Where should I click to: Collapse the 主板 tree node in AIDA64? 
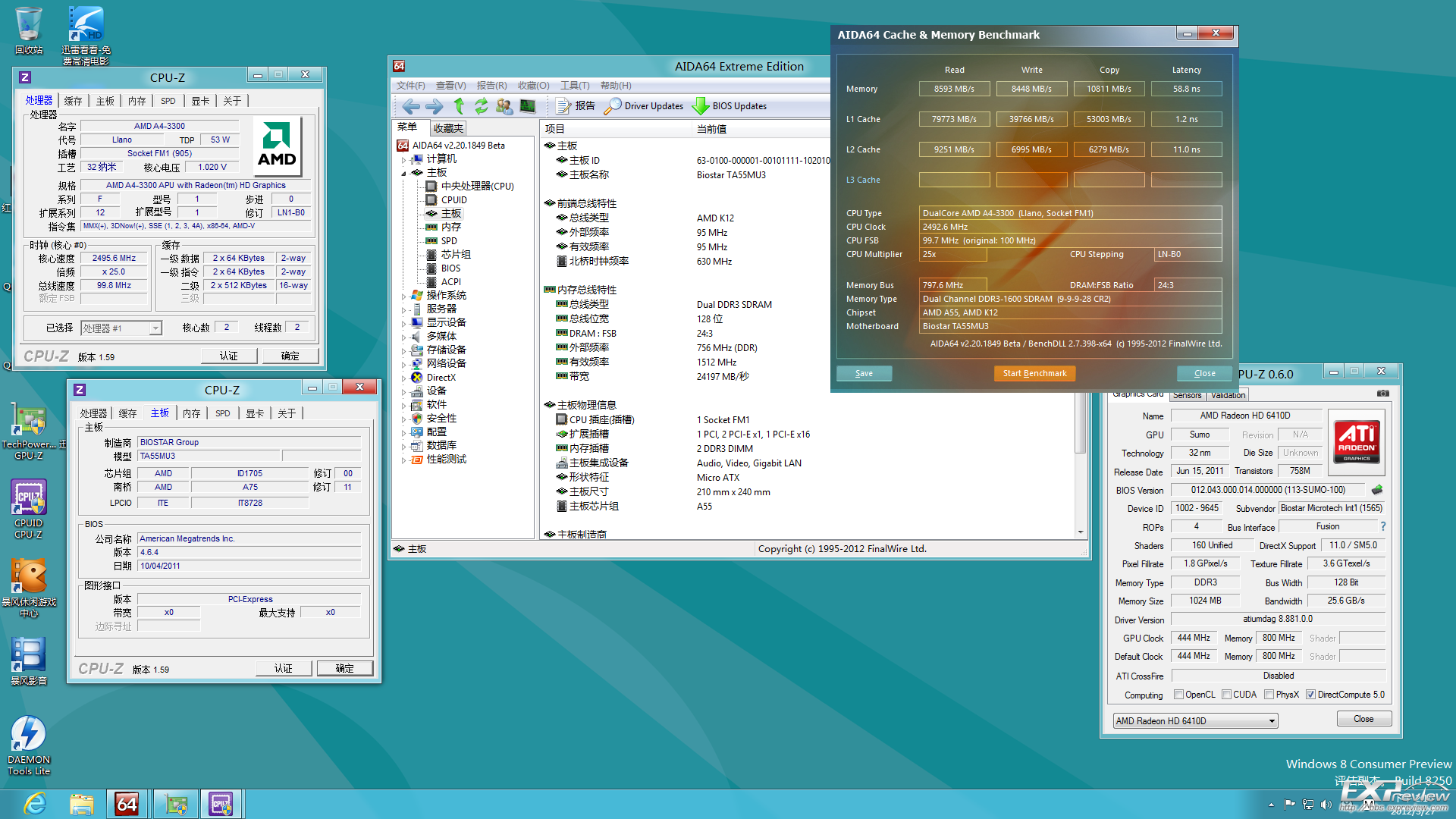(x=403, y=173)
